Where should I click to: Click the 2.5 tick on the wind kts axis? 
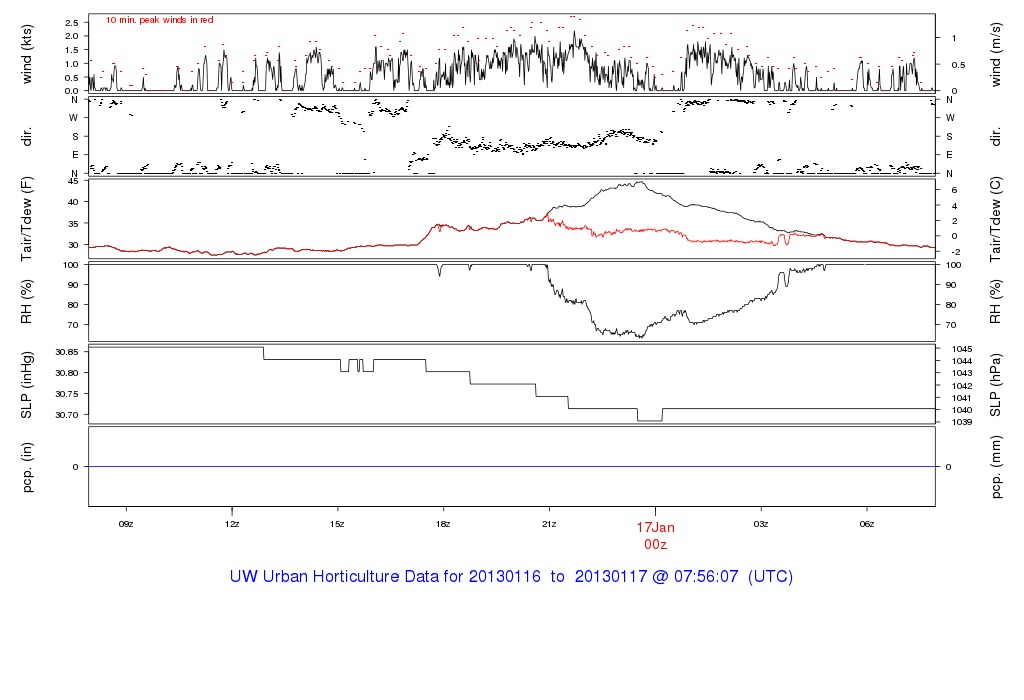[72, 23]
